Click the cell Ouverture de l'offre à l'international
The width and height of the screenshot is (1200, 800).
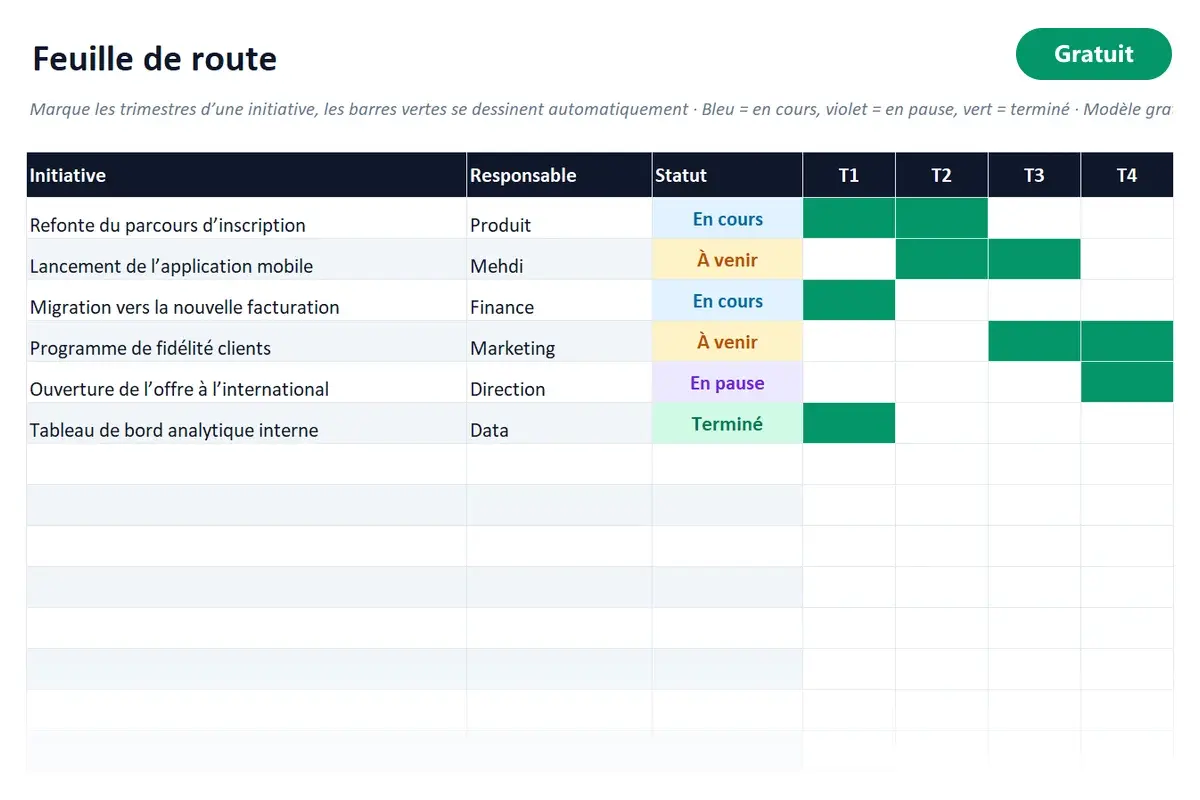click(246, 382)
